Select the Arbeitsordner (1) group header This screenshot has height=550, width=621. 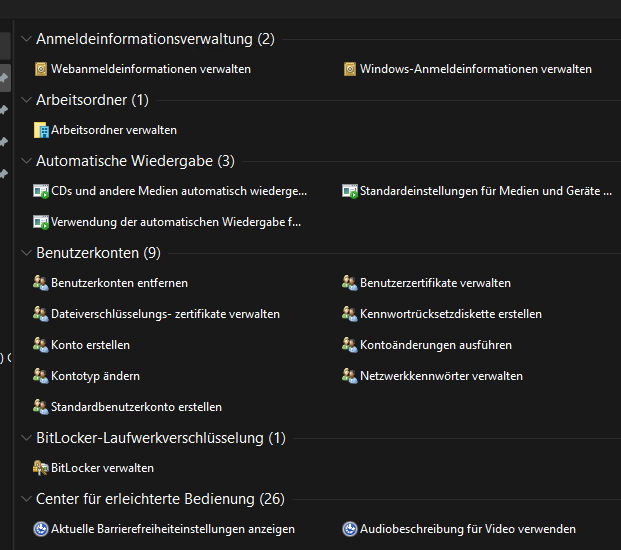click(x=92, y=100)
